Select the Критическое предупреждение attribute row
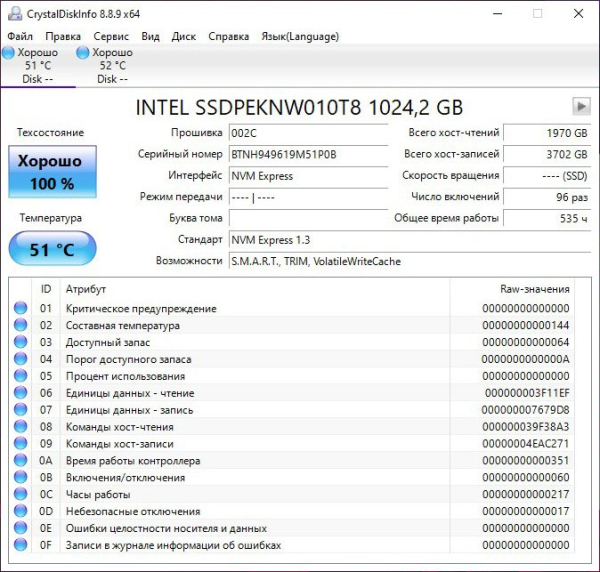Image resolution: width=600 pixels, height=572 pixels. pyautogui.click(x=292, y=308)
